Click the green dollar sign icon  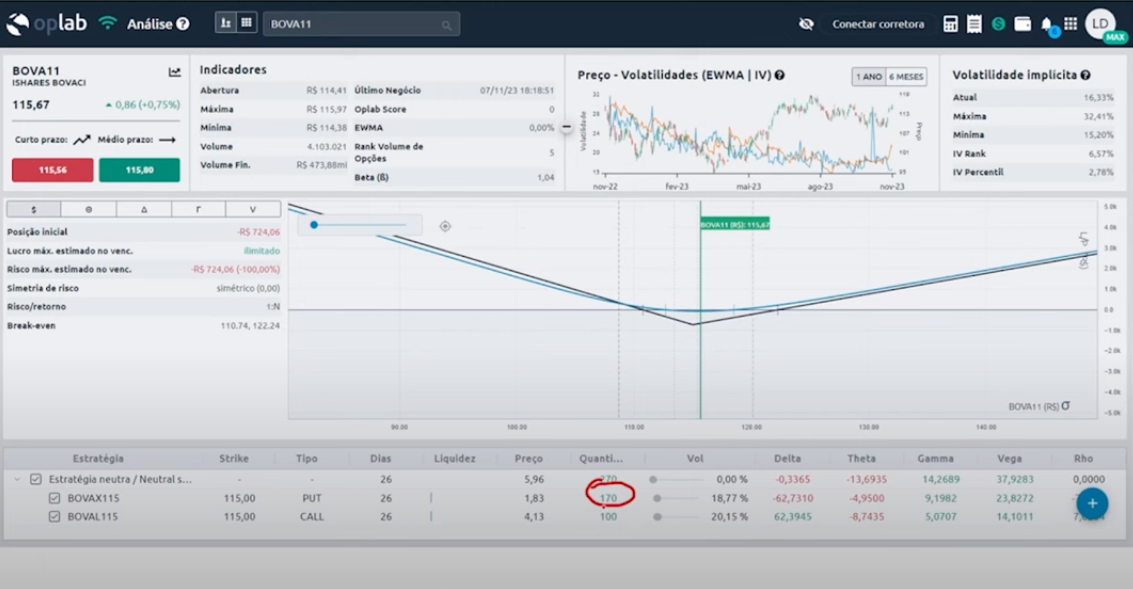[x=998, y=24]
